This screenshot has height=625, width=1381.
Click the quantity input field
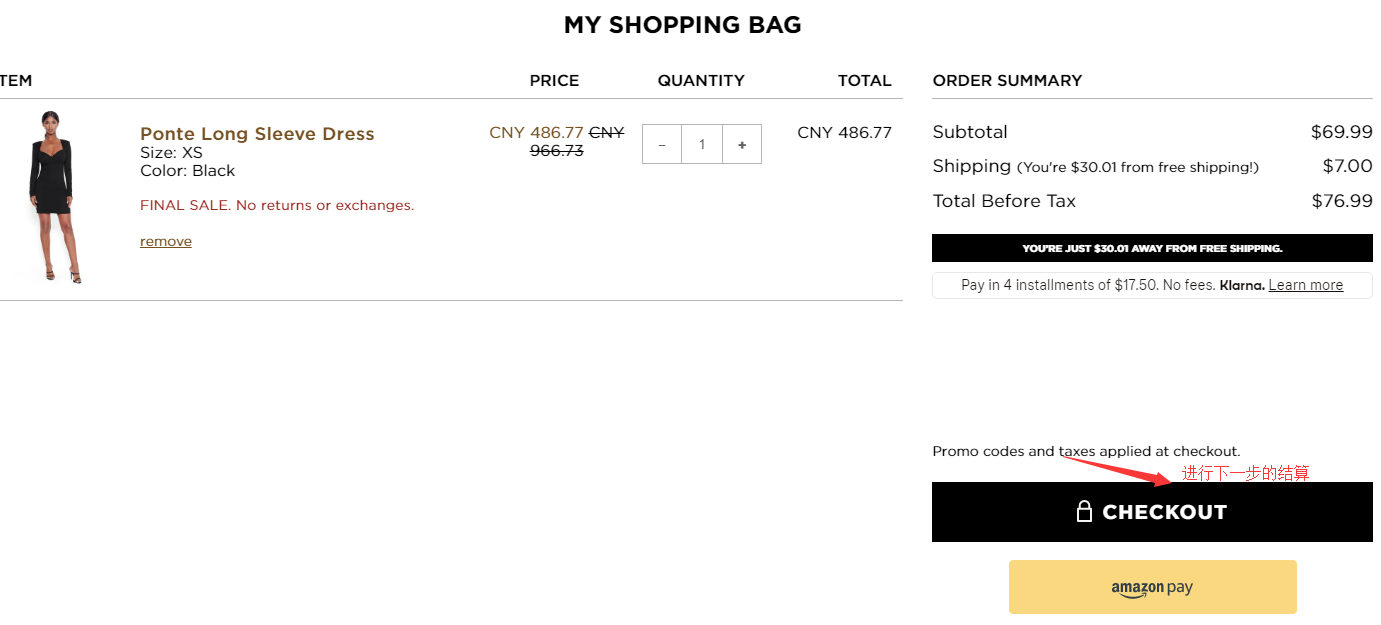pyautogui.click(x=702, y=144)
